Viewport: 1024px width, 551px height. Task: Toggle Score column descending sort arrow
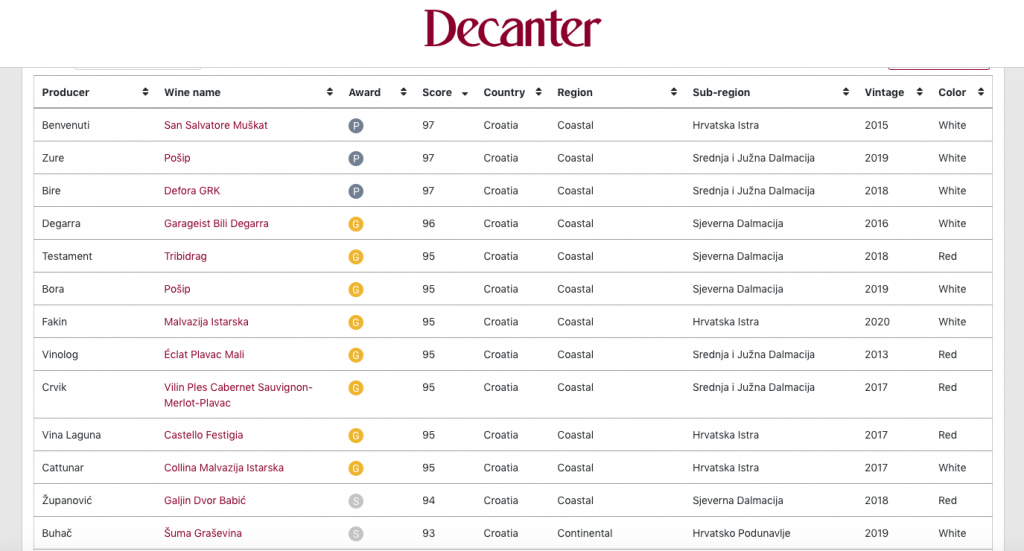pos(465,93)
